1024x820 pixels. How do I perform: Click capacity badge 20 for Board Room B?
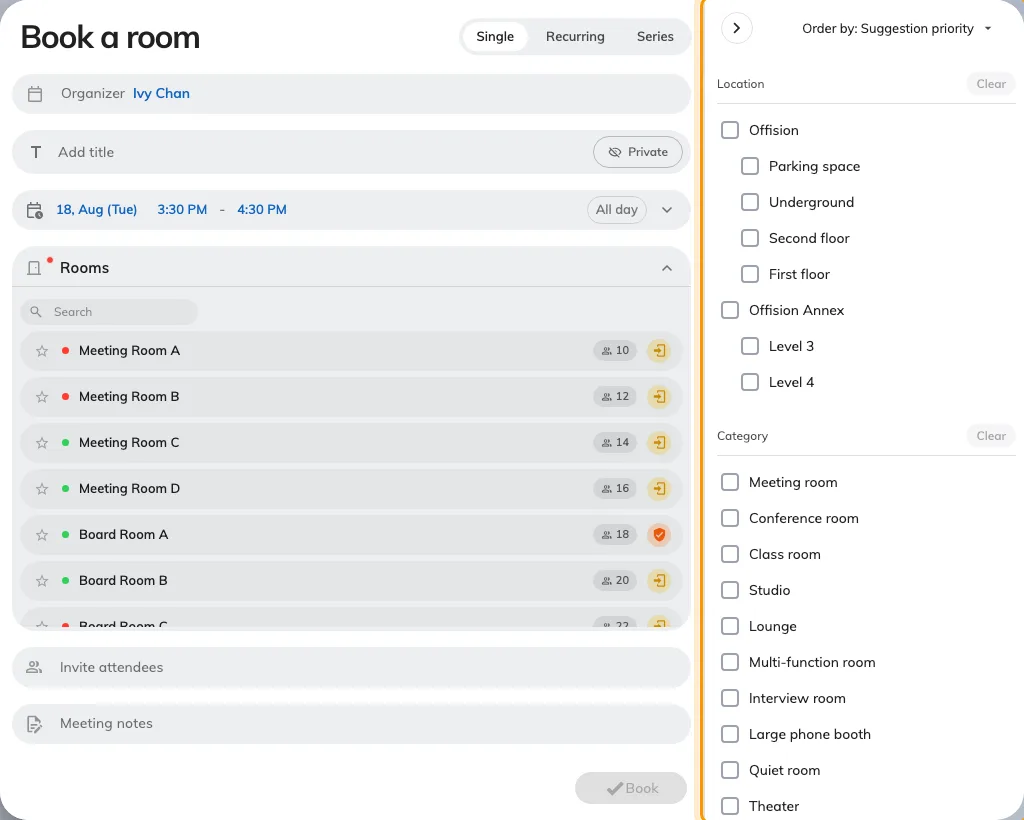[615, 580]
